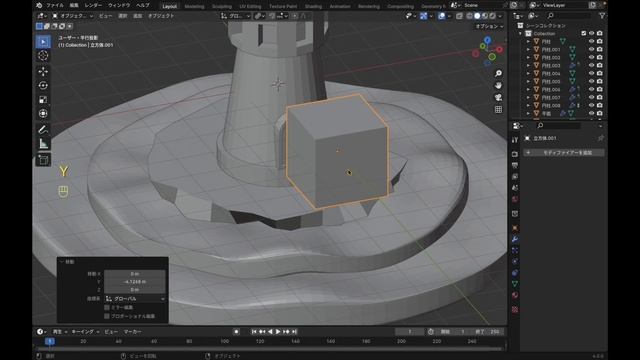Click the blue Z axis gizmo circle
Screen dimensions: 640x360
[x=487, y=40]
